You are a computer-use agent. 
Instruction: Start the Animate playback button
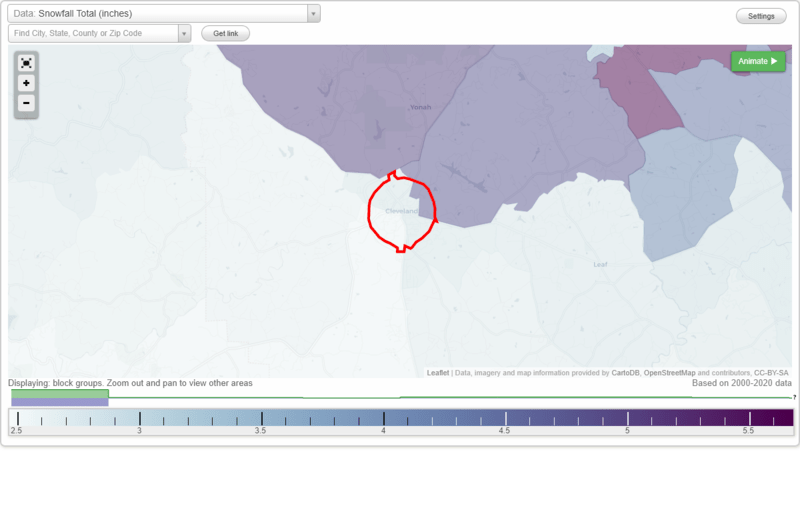point(758,61)
